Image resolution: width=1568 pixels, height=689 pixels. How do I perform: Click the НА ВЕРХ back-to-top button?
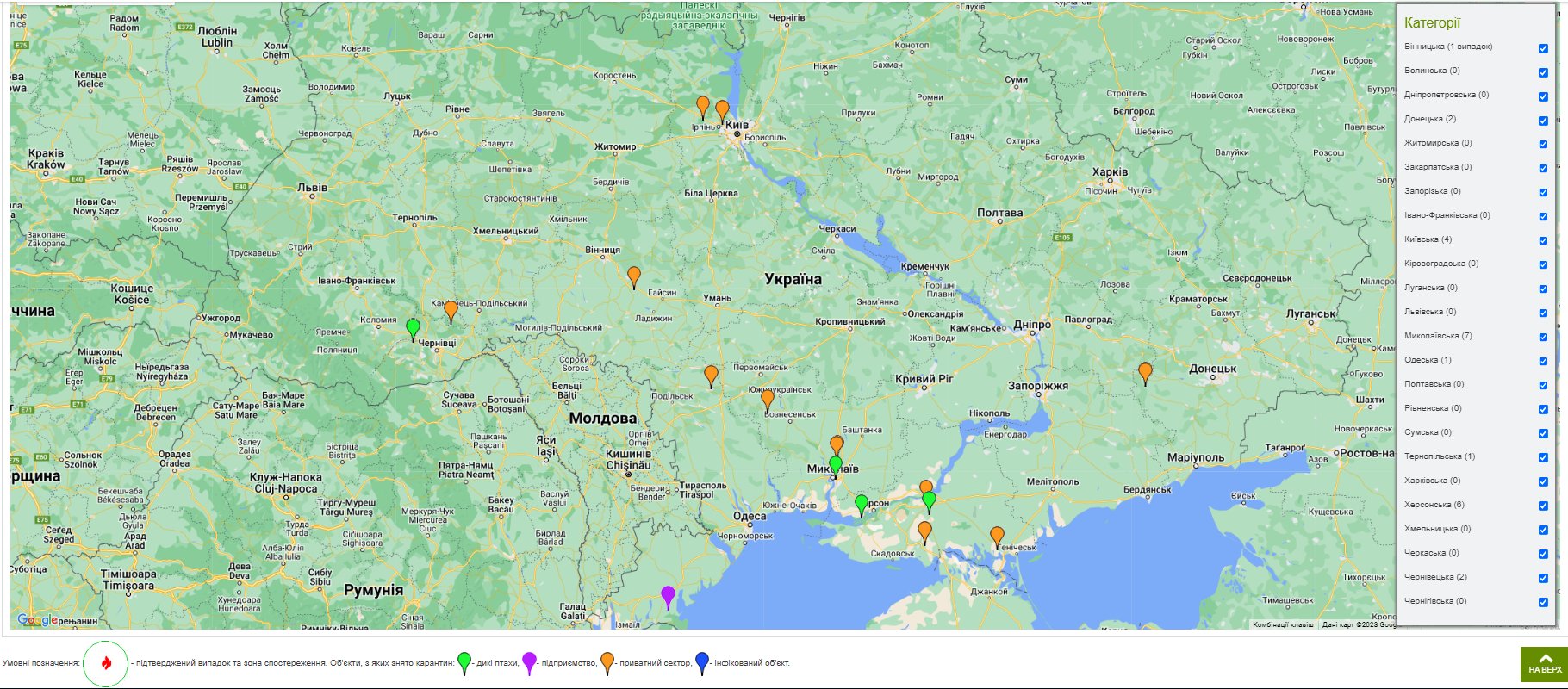(x=1544, y=664)
